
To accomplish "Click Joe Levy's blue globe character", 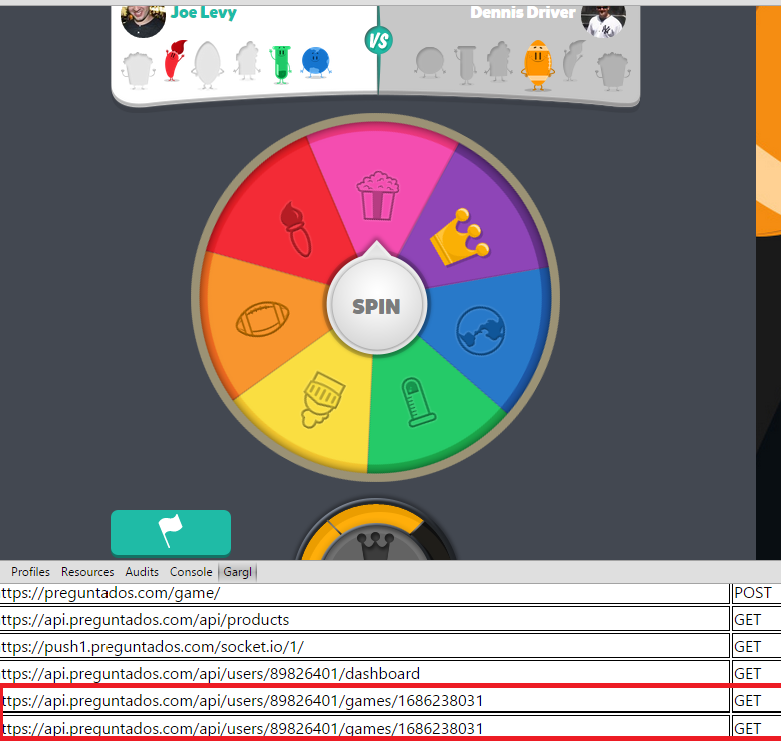I will pyautogui.click(x=316, y=63).
